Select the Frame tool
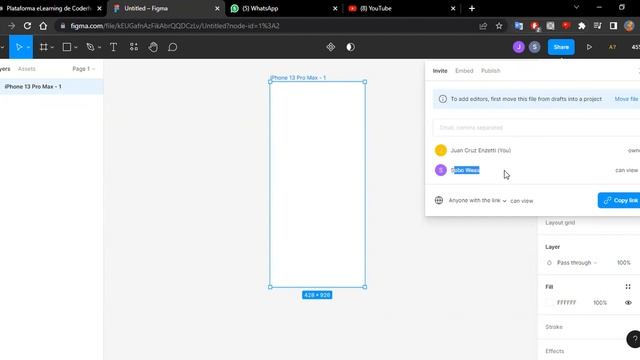640x360 pixels. pos(43,47)
